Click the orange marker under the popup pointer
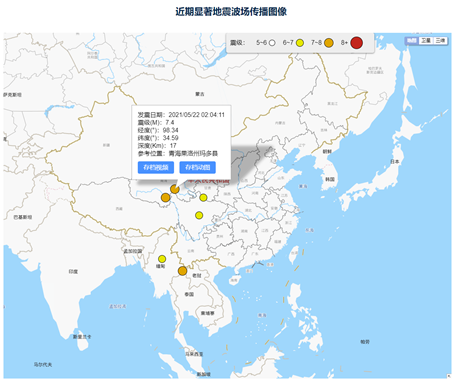 (x=175, y=189)
